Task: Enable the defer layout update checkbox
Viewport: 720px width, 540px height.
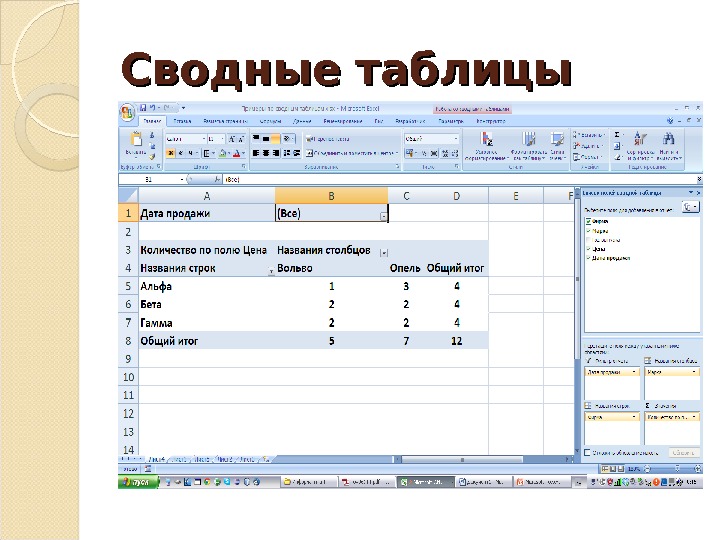Action: click(x=587, y=453)
